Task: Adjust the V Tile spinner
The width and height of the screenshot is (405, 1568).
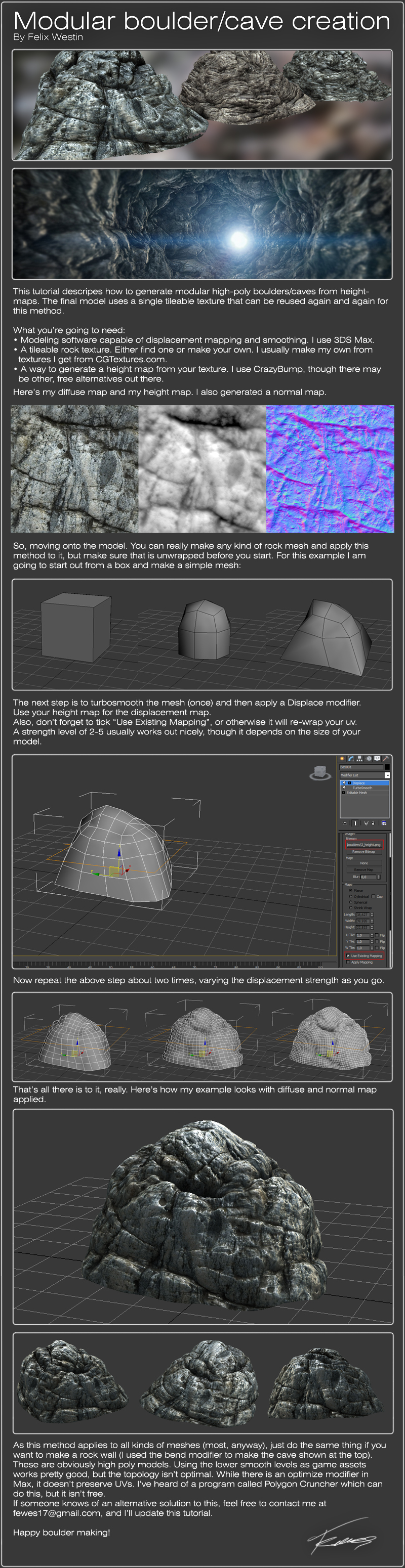Action: coord(373,942)
